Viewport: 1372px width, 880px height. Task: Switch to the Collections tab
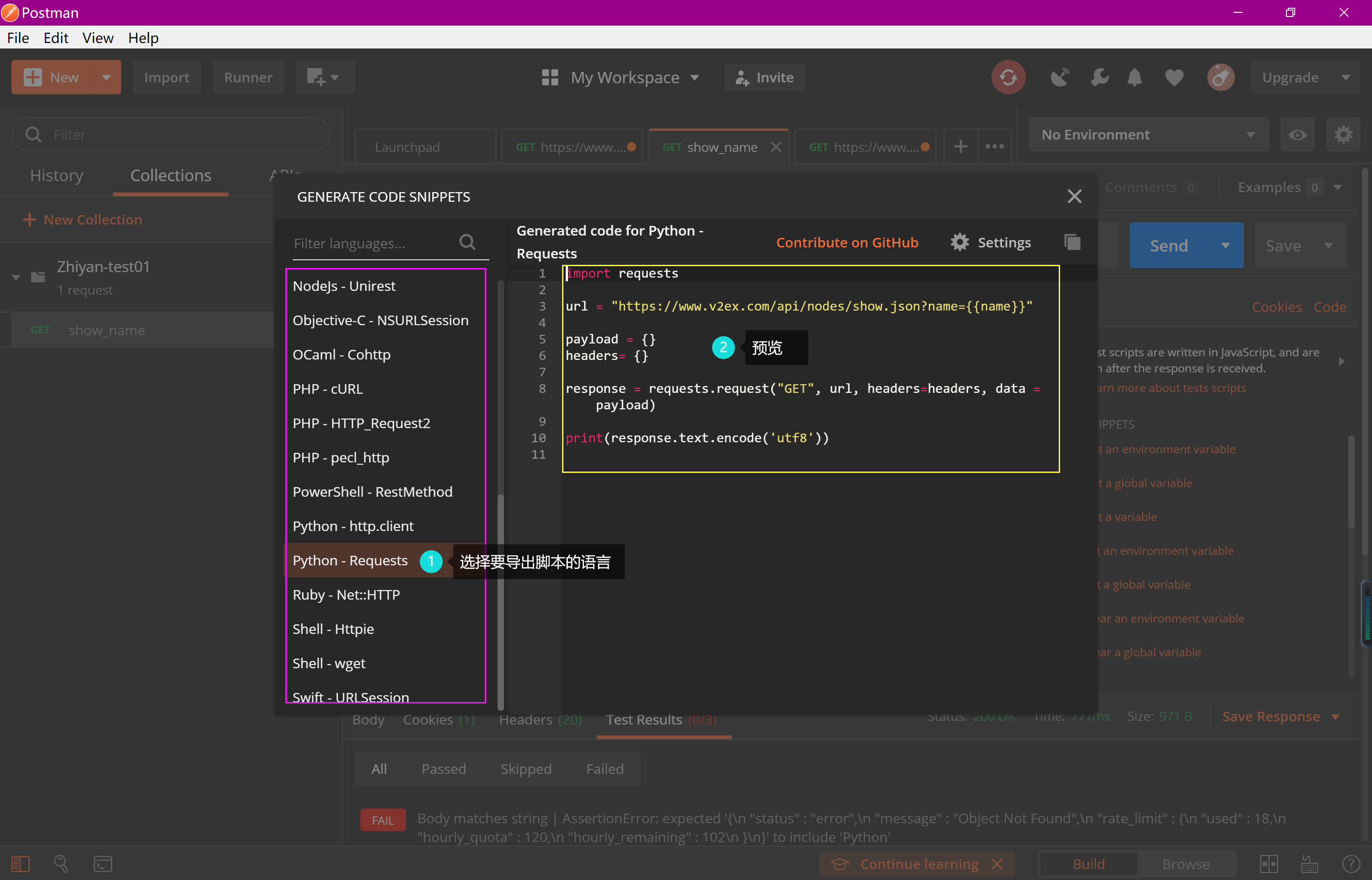tap(171, 176)
